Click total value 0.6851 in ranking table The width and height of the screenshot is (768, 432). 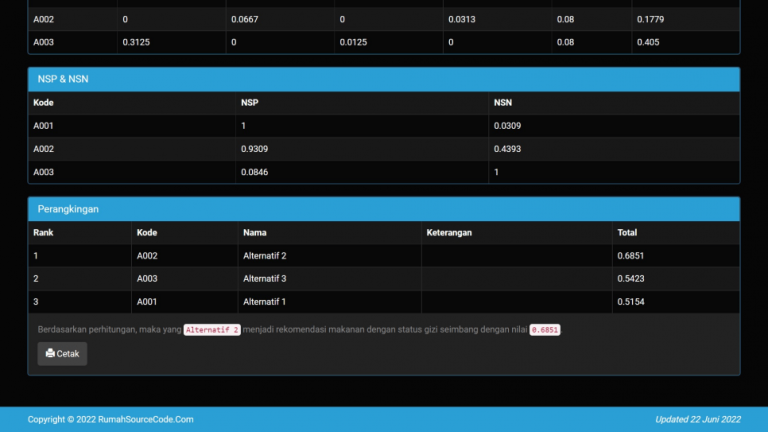[x=630, y=256]
